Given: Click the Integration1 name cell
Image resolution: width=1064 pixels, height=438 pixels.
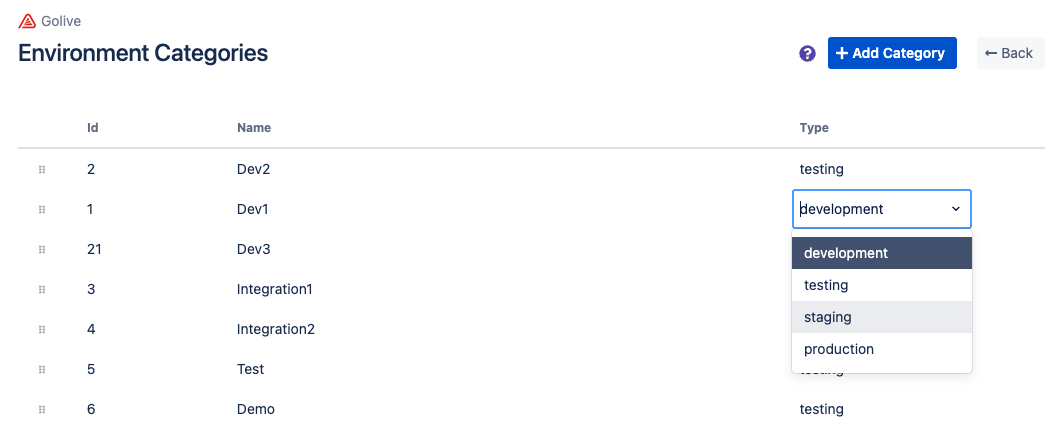Looking at the screenshot, I should coord(275,290).
